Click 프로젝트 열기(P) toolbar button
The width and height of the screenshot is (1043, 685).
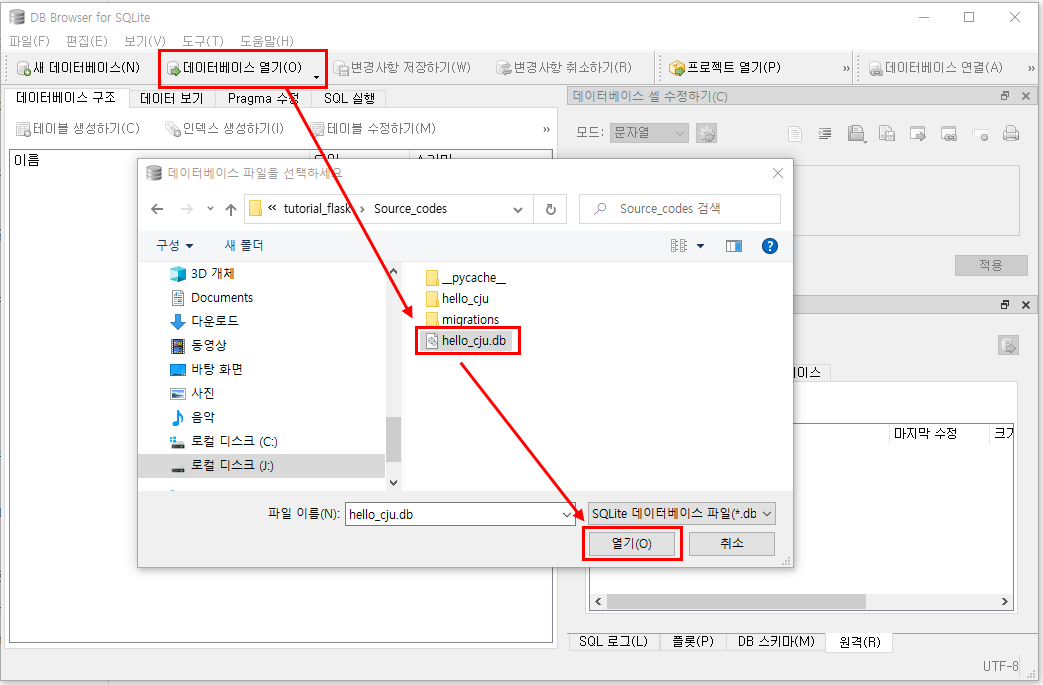click(x=725, y=68)
